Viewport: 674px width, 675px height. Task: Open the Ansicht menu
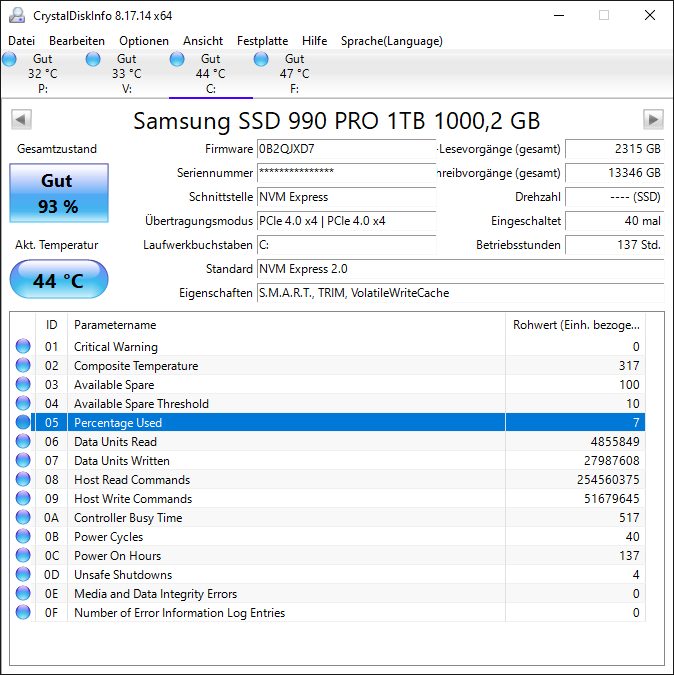tap(203, 41)
